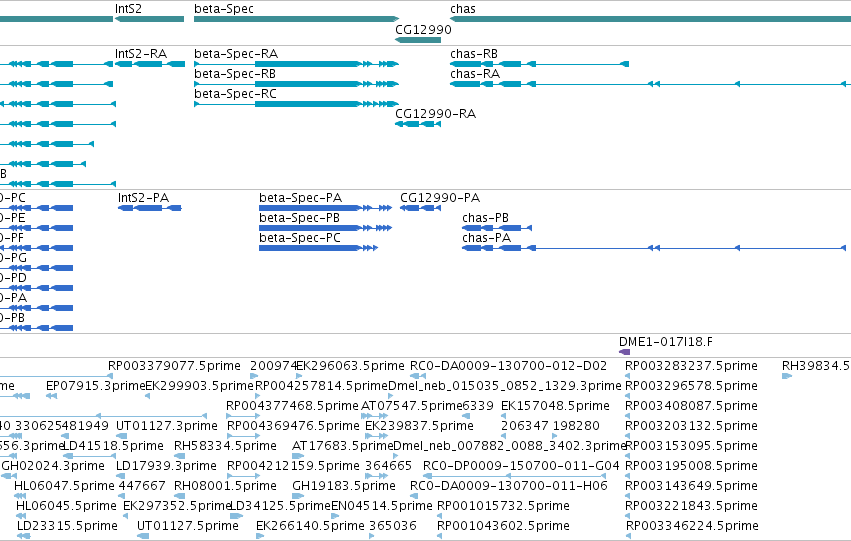Image resolution: width=851 pixels, height=541 pixels.
Task: Select the LD34125.5prime EST
Action: (x=237, y=517)
